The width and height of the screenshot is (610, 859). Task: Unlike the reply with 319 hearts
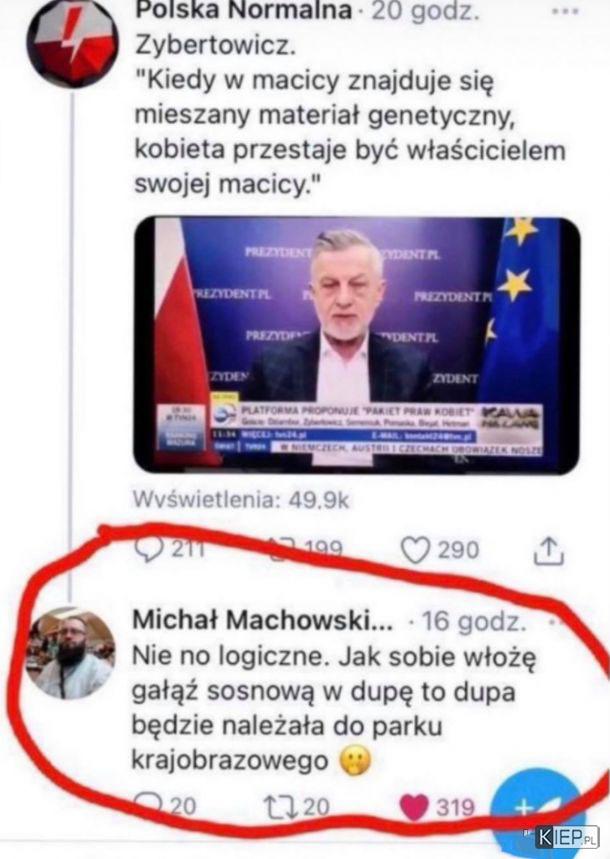[414, 808]
